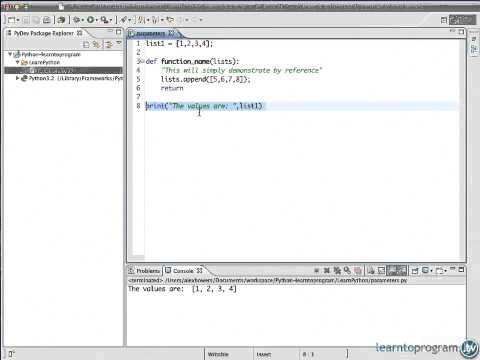Toggle Link with Editor in Package Explorer
Screen dimensions: 480x360
97,44
